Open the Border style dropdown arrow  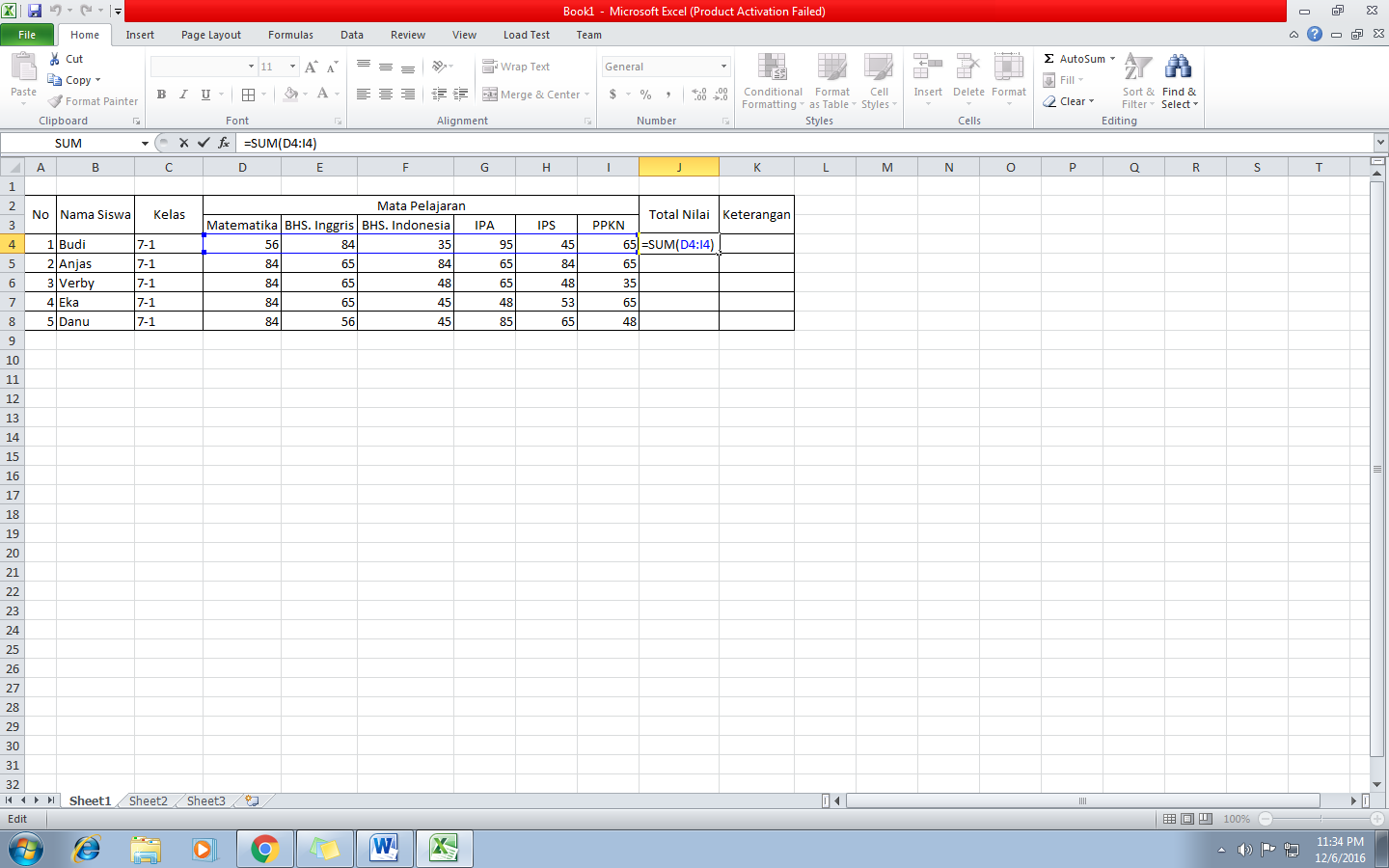click(x=261, y=95)
